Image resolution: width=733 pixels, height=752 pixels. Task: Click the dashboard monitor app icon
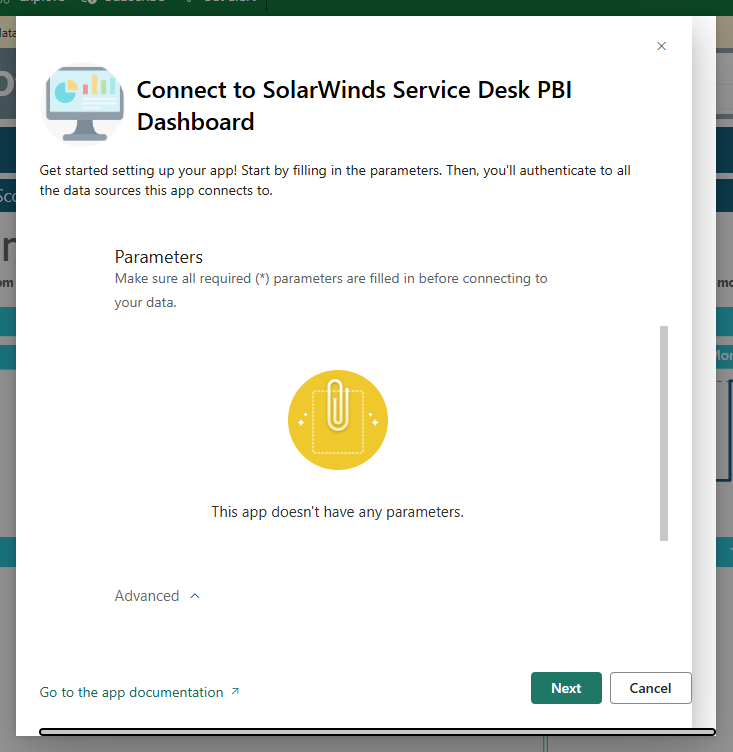[84, 104]
